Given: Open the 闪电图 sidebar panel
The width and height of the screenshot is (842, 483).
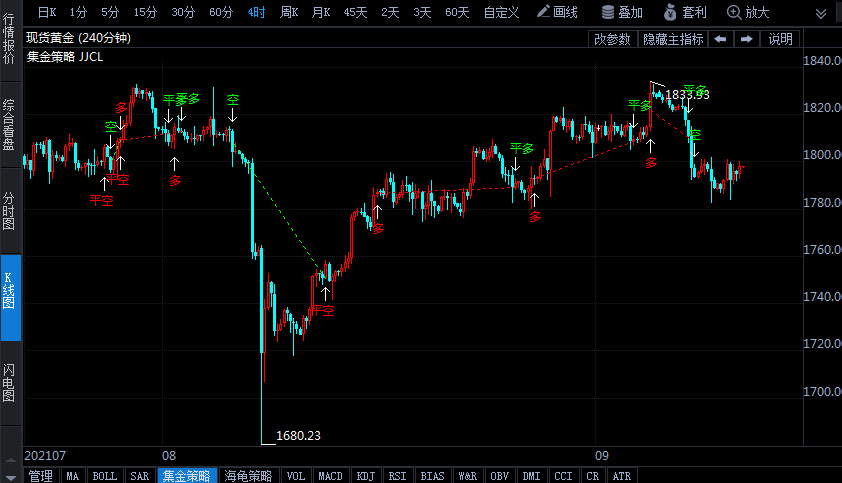Looking at the screenshot, I should point(9,383).
